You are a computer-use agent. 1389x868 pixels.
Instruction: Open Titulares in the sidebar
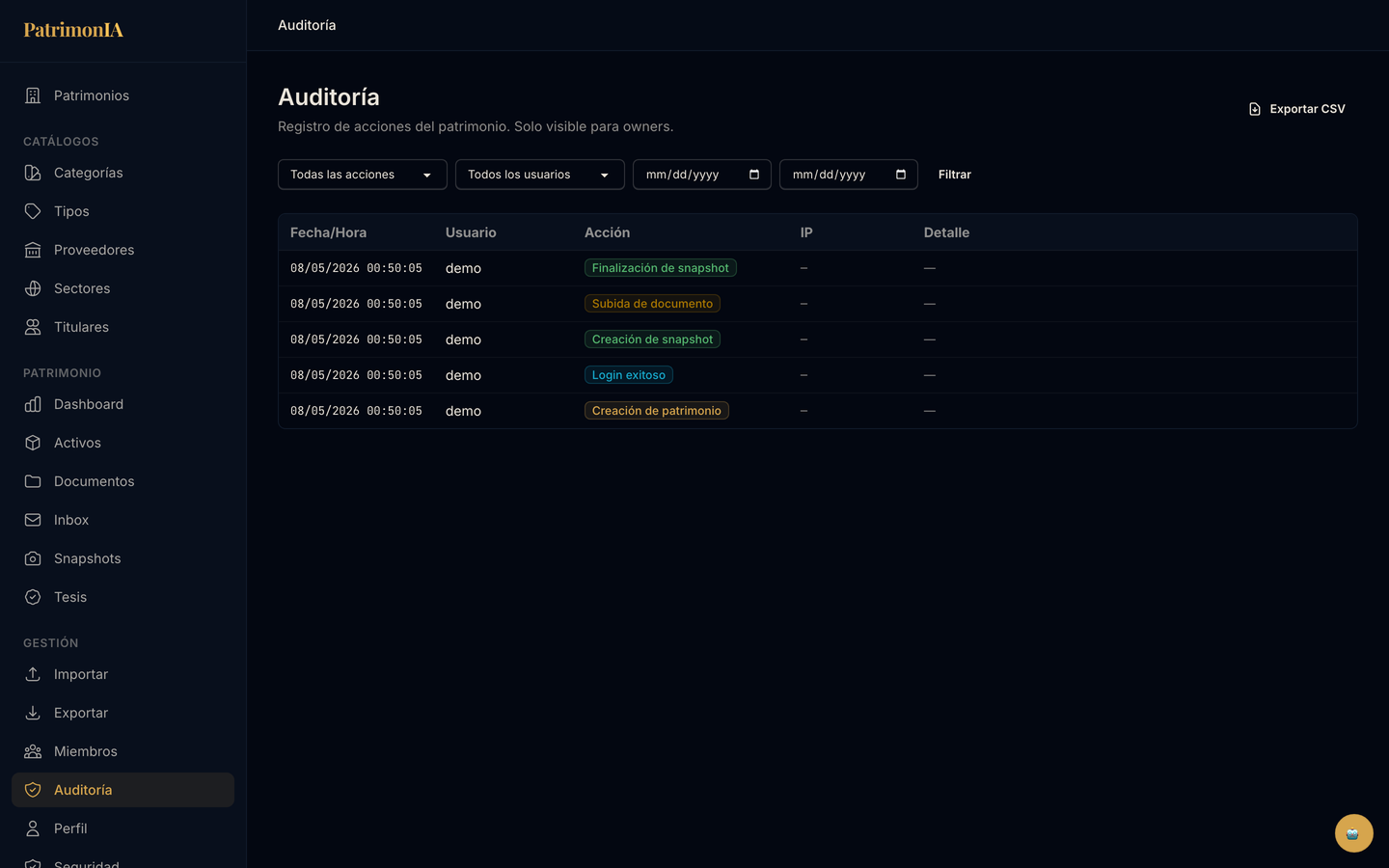coord(123,327)
